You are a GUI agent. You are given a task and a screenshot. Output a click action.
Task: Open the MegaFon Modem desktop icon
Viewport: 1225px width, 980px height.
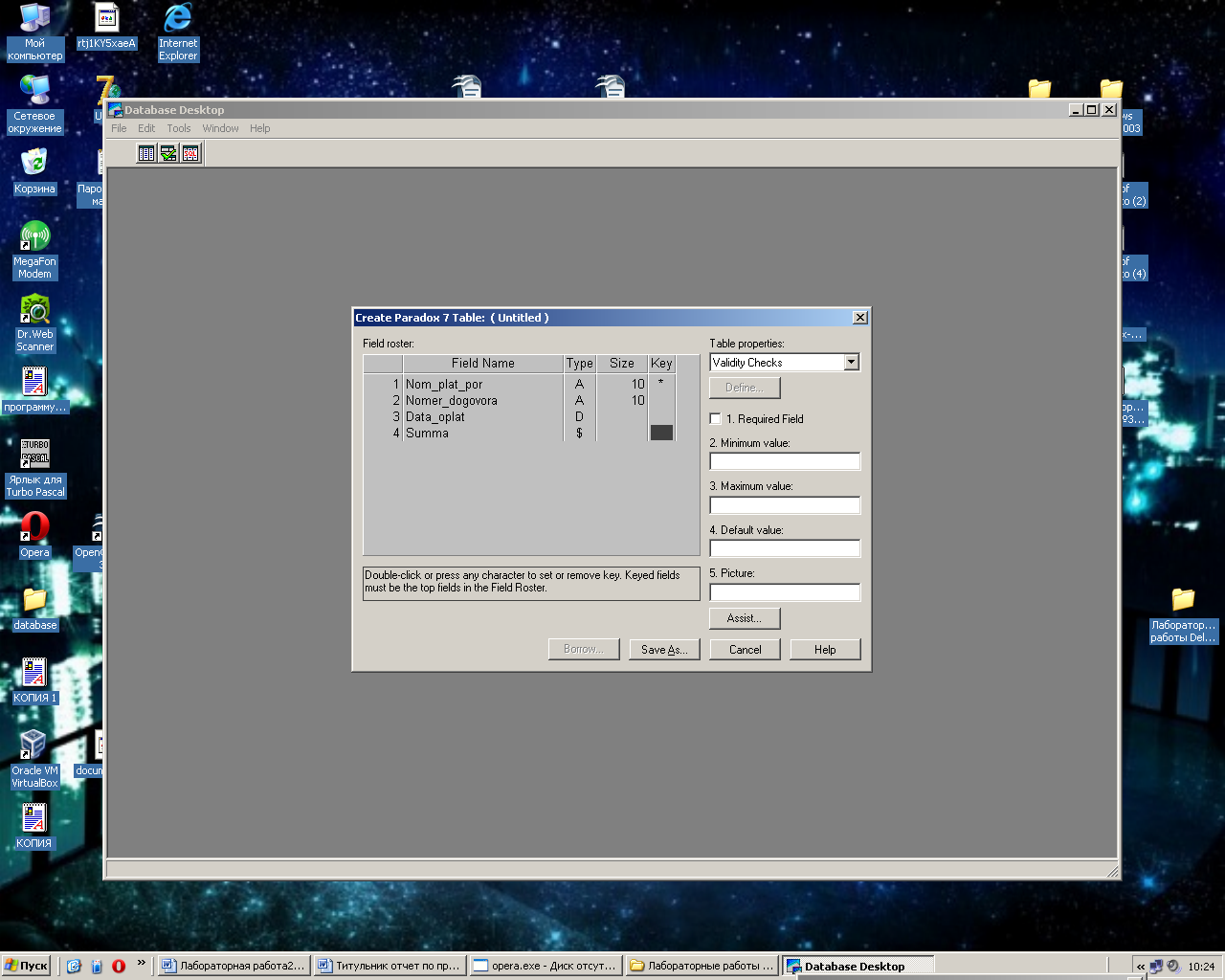click(34, 249)
